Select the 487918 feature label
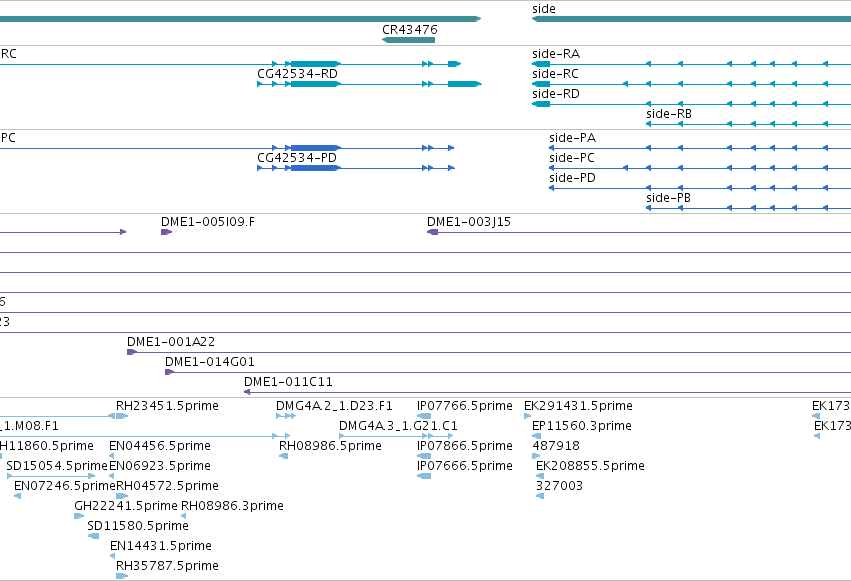 pyautogui.click(x=556, y=446)
